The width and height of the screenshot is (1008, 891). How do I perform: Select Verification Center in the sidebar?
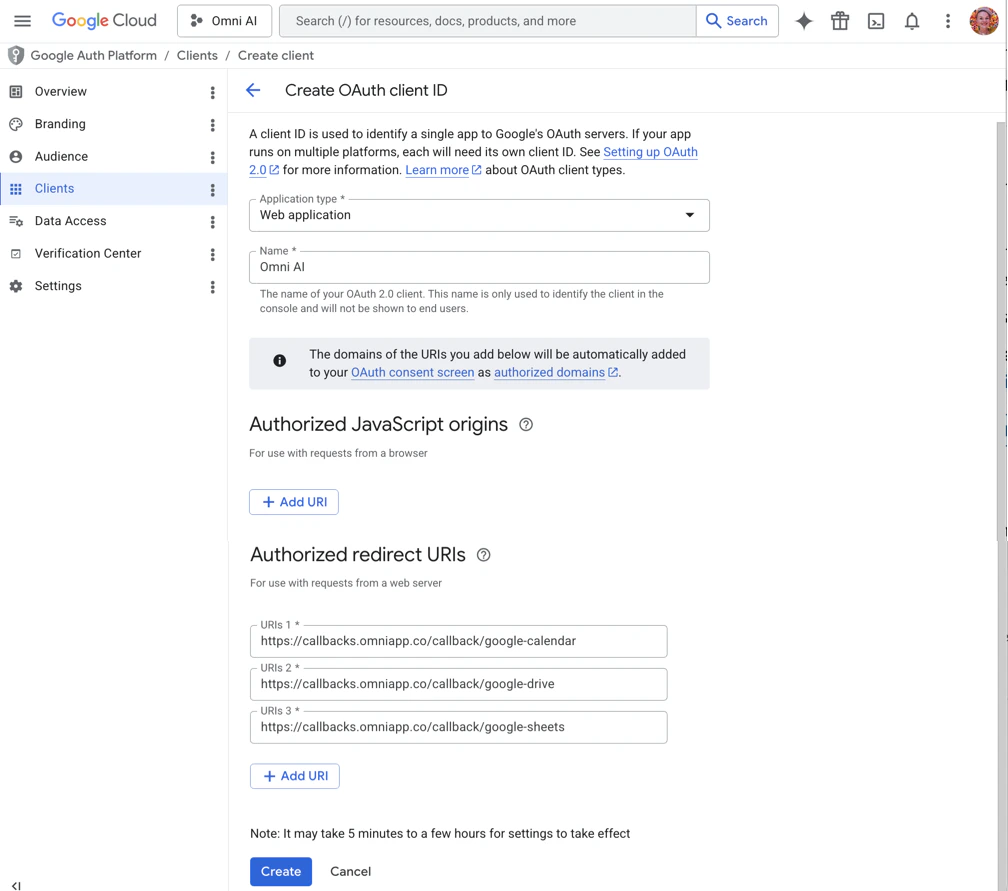pos(89,253)
